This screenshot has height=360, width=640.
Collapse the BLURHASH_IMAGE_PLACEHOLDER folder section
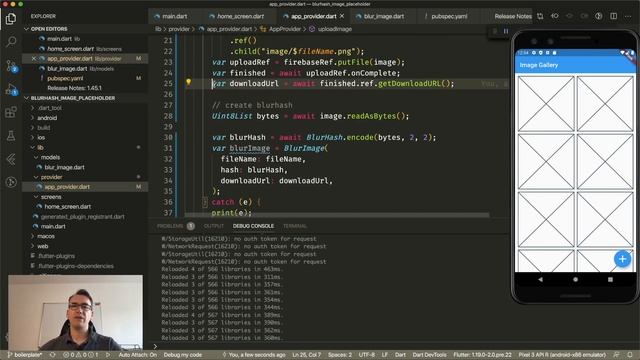[27, 98]
